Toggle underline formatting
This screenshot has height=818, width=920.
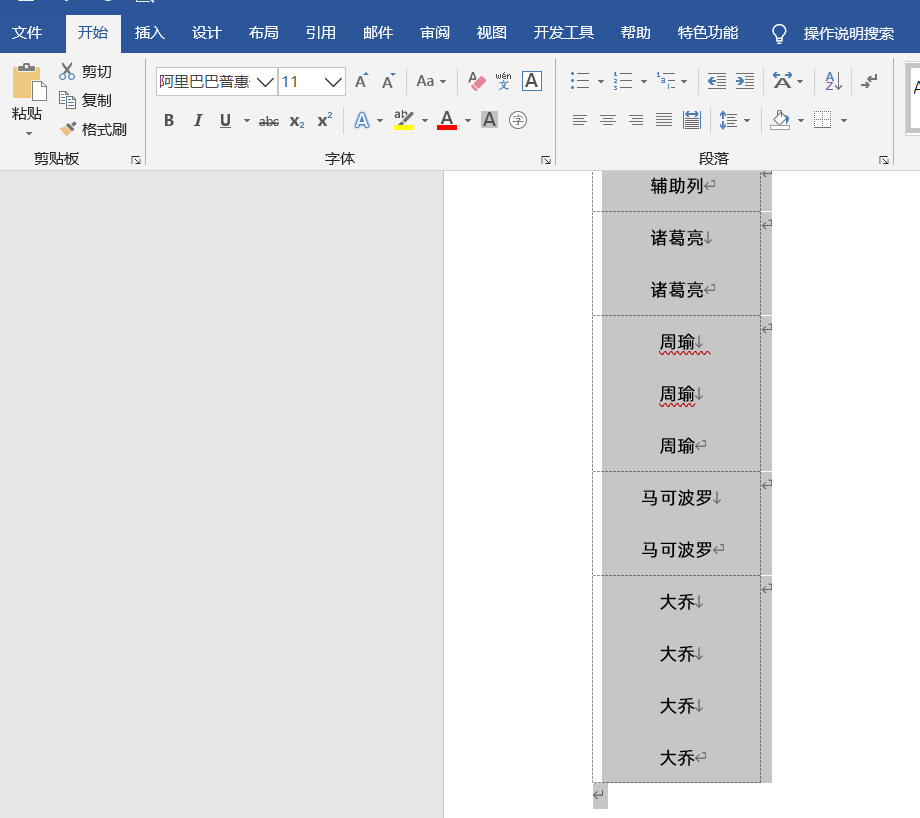[x=225, y=120]
